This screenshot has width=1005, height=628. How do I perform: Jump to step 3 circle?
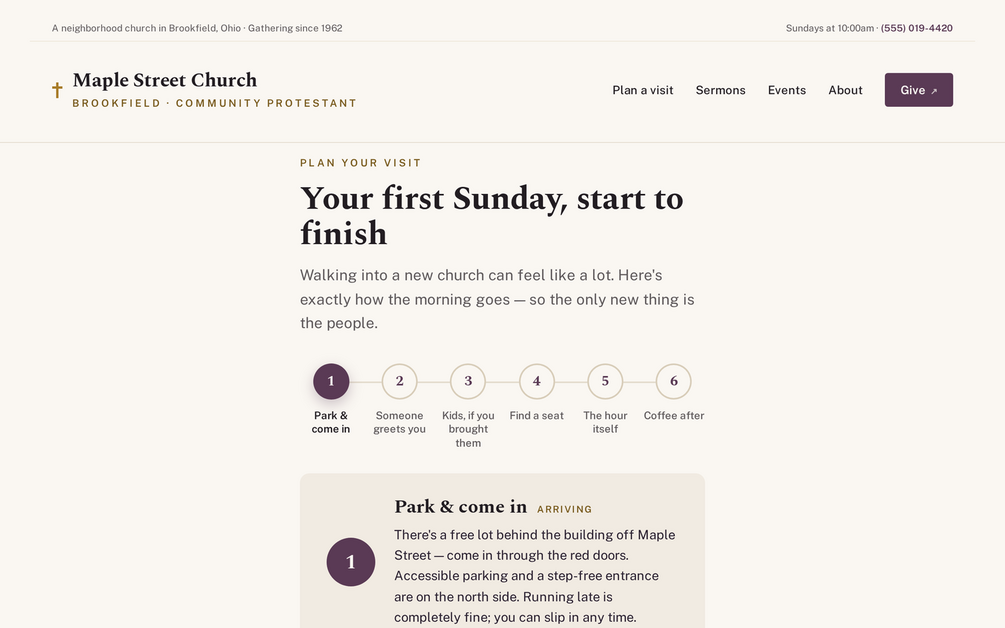[468, 381]
